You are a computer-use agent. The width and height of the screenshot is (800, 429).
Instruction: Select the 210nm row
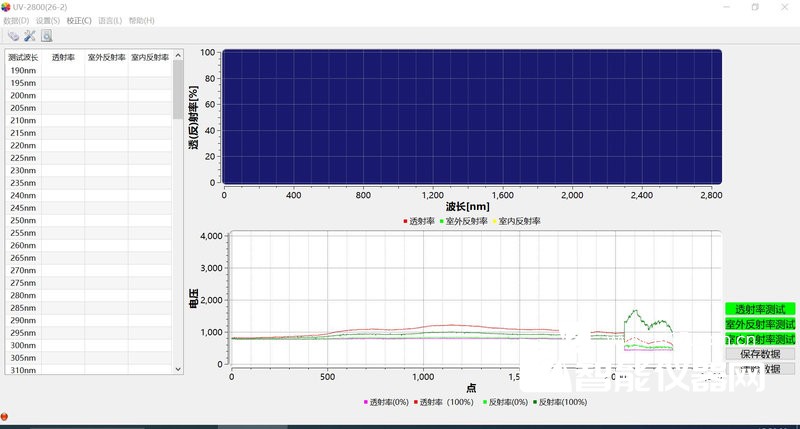89,120
